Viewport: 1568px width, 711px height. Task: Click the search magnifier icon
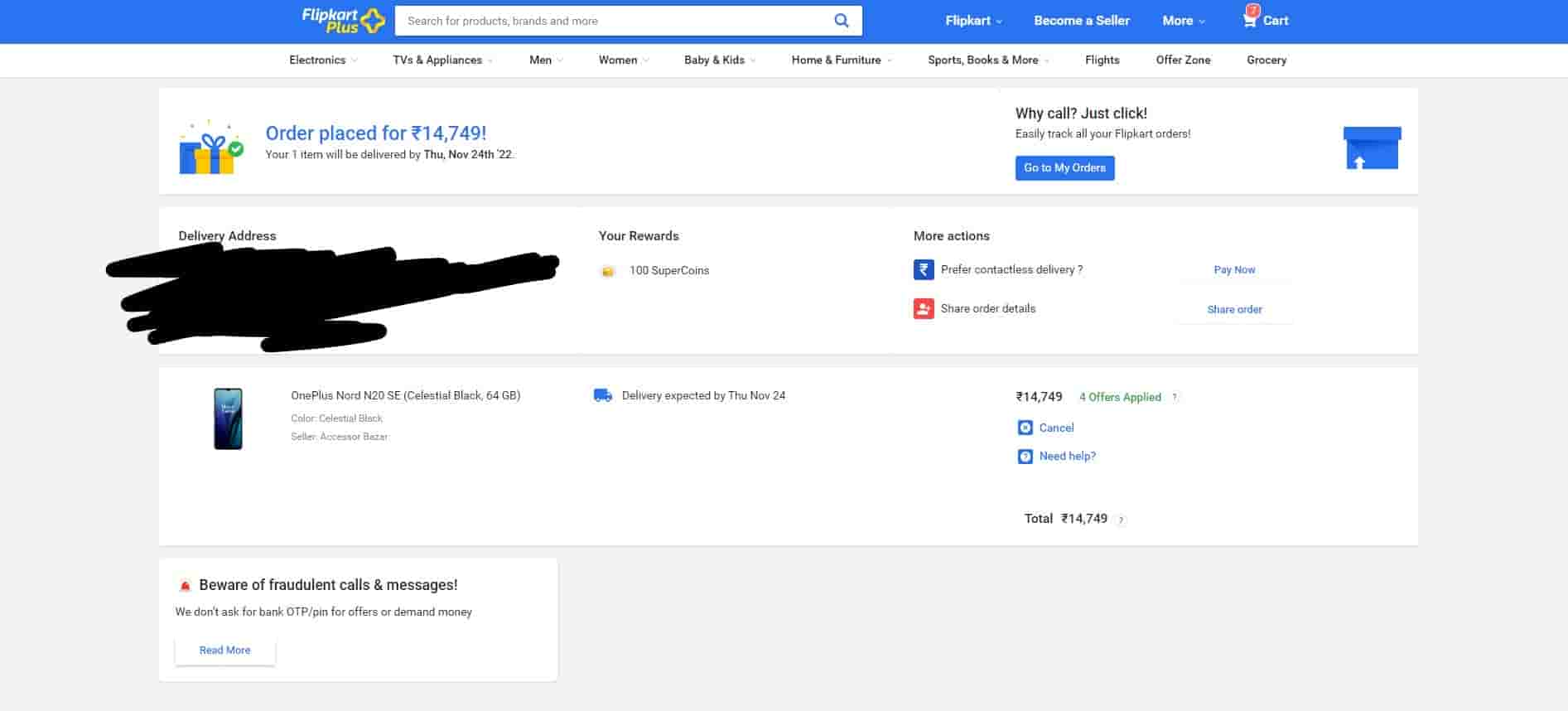pyautogui.click(x=841, y=21)
